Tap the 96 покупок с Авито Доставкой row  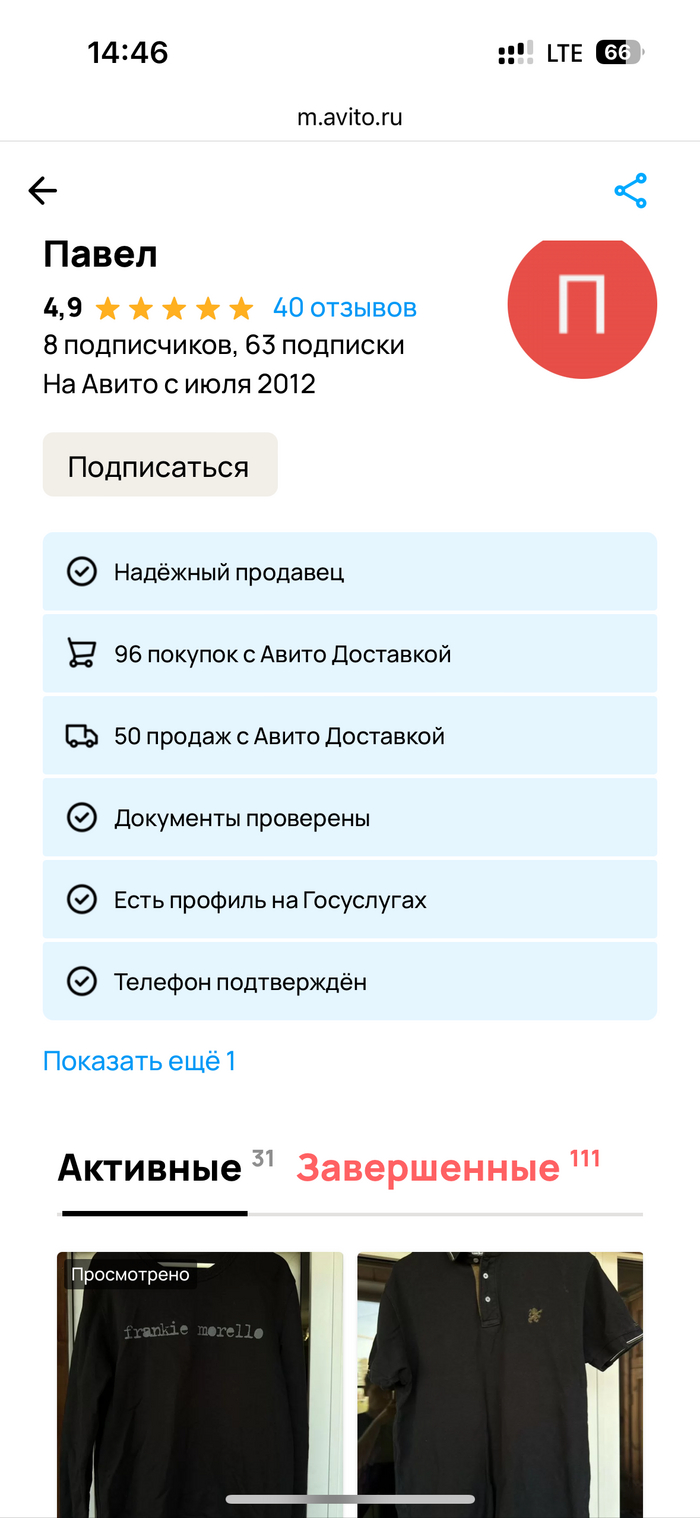point(350,654)
